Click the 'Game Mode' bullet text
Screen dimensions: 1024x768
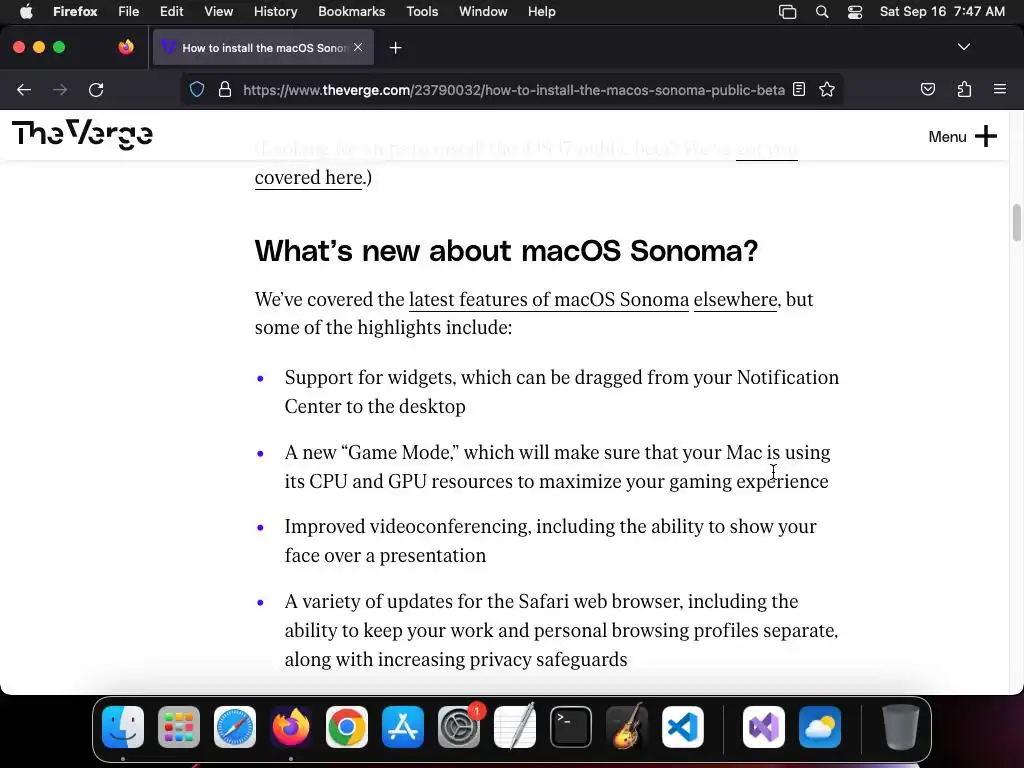(557, 467)
